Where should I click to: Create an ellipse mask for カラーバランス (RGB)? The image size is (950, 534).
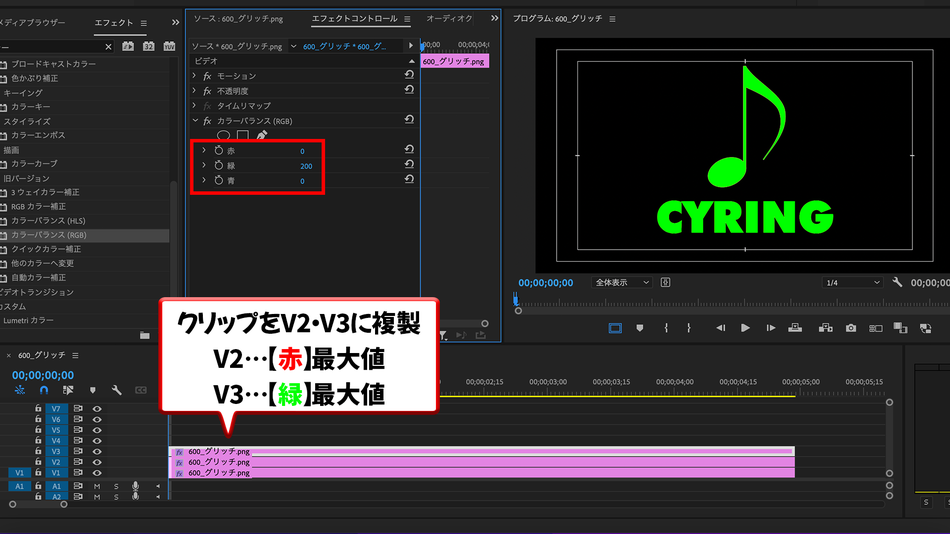click(224, 135)
